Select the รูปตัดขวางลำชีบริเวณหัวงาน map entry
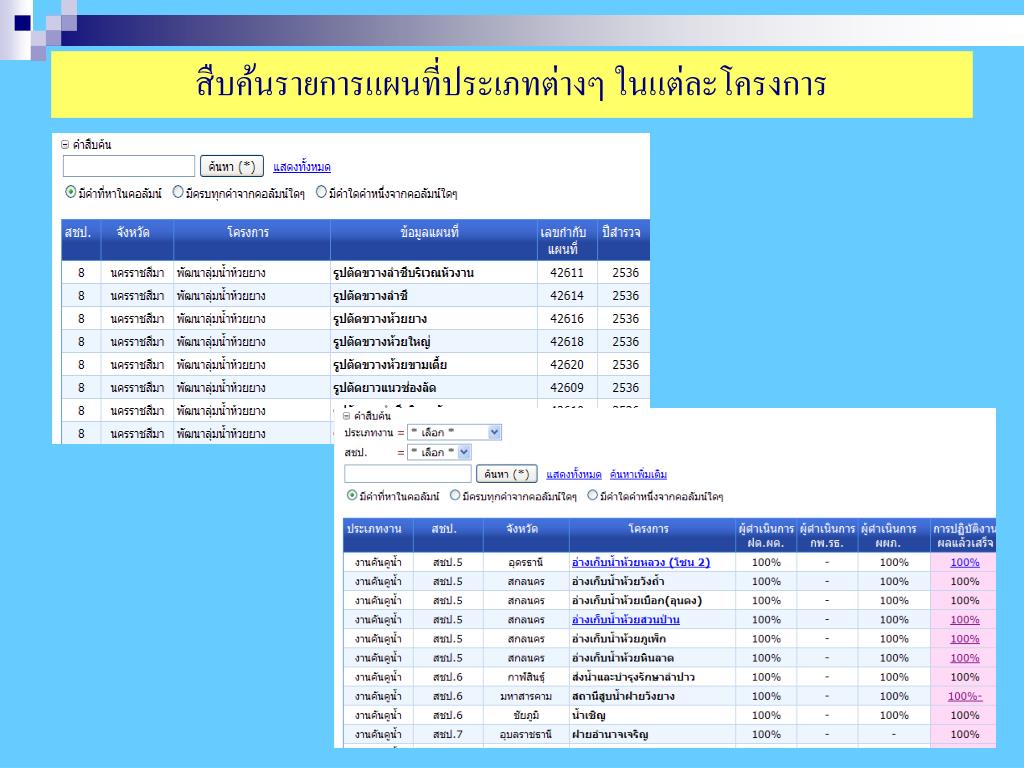 (404, 273)
